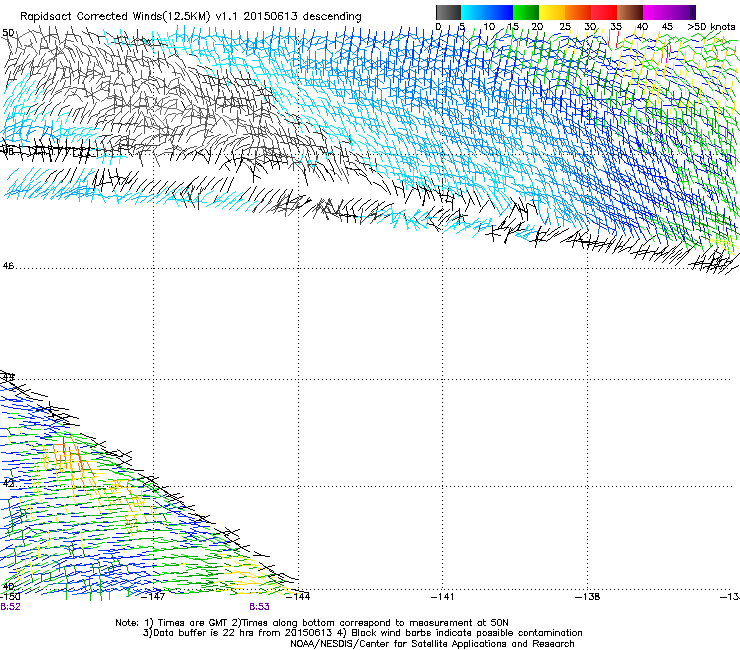Select the gray 0-5 knots legend swatch
Viewport: 740px width, 650px height.
(x=448, y=12)
